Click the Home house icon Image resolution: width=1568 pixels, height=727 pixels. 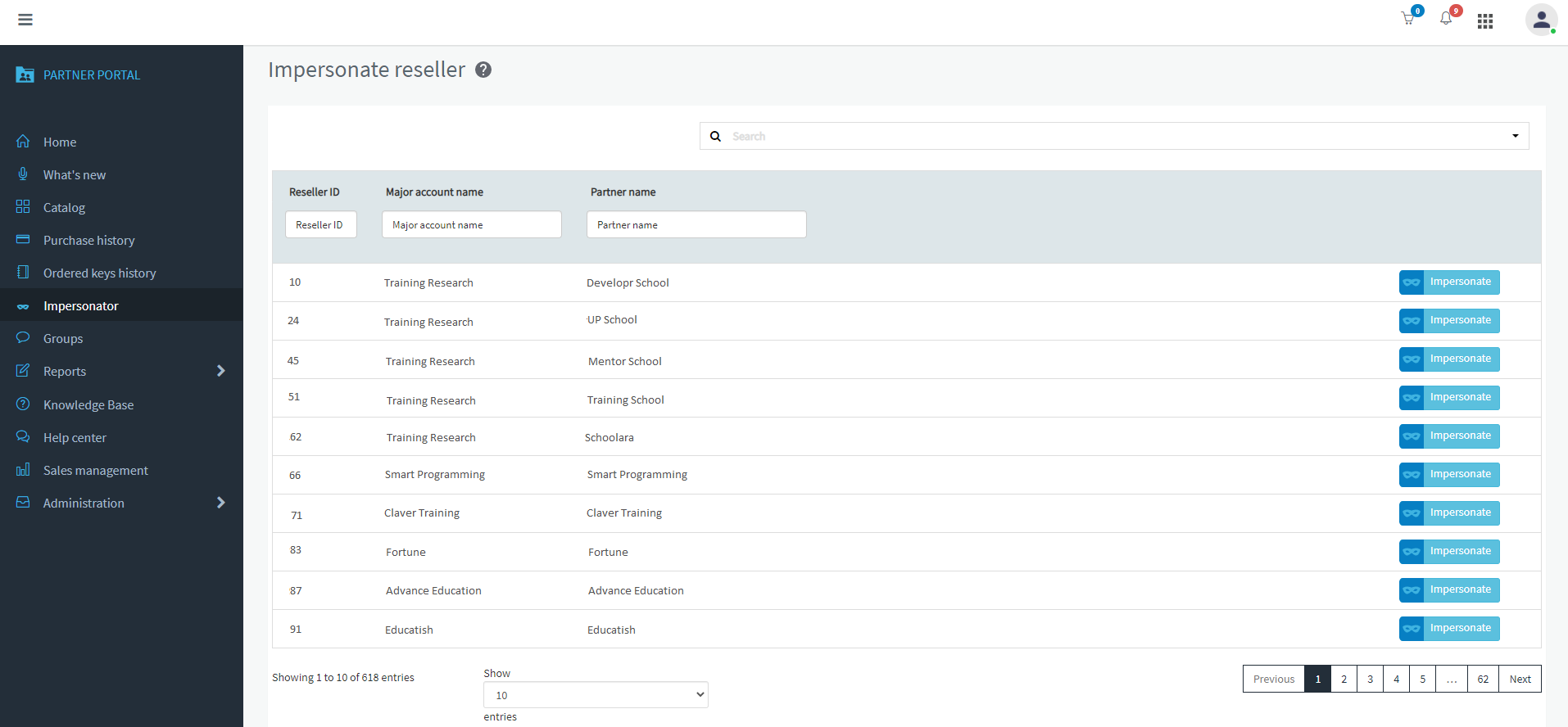coord(23,141)
